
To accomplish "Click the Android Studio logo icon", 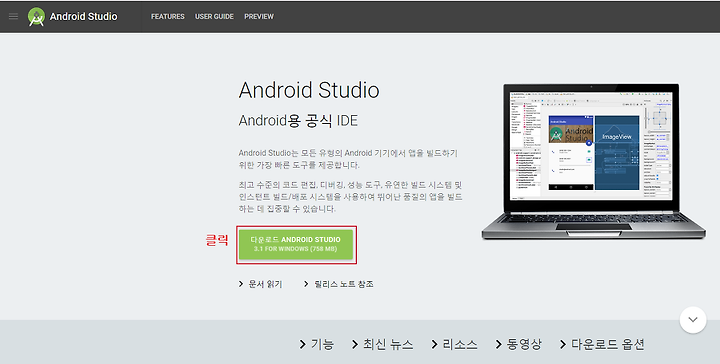I will (x=36, y=17).
